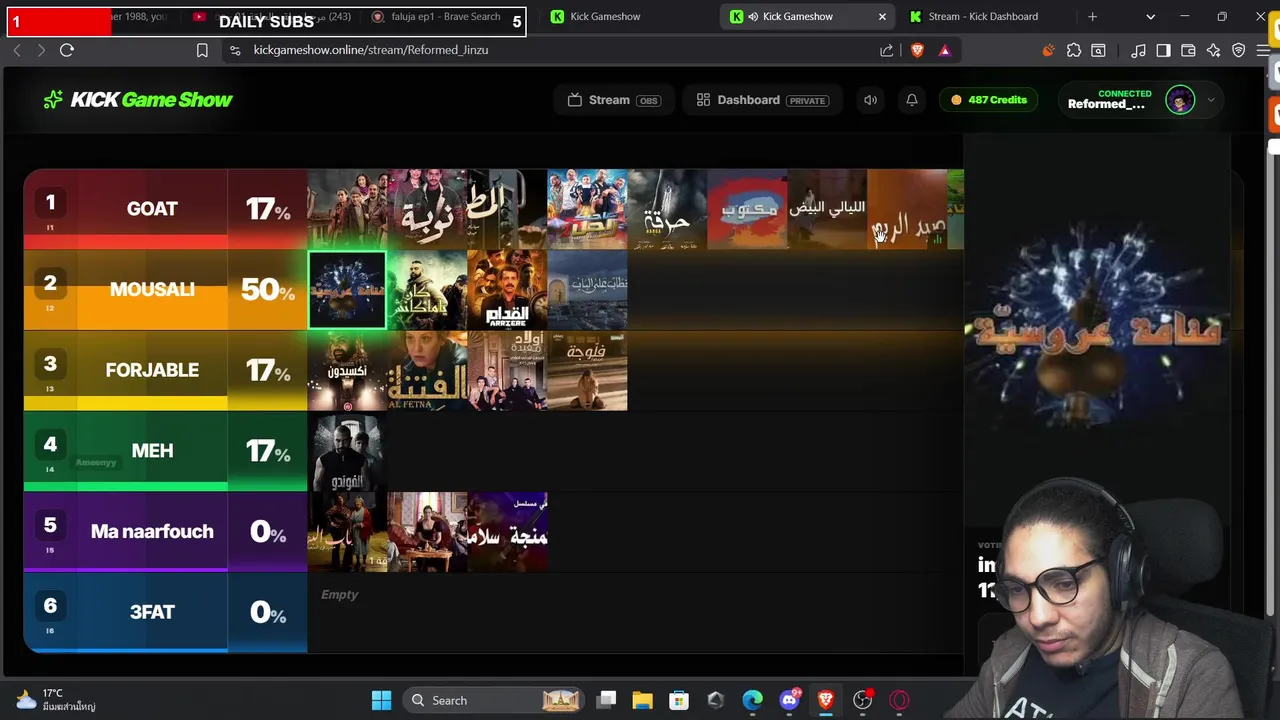1280x720 pixels.
Task: Open the magnifier window icon beside the extensions icon
Action: click(x=1098, y=50)
